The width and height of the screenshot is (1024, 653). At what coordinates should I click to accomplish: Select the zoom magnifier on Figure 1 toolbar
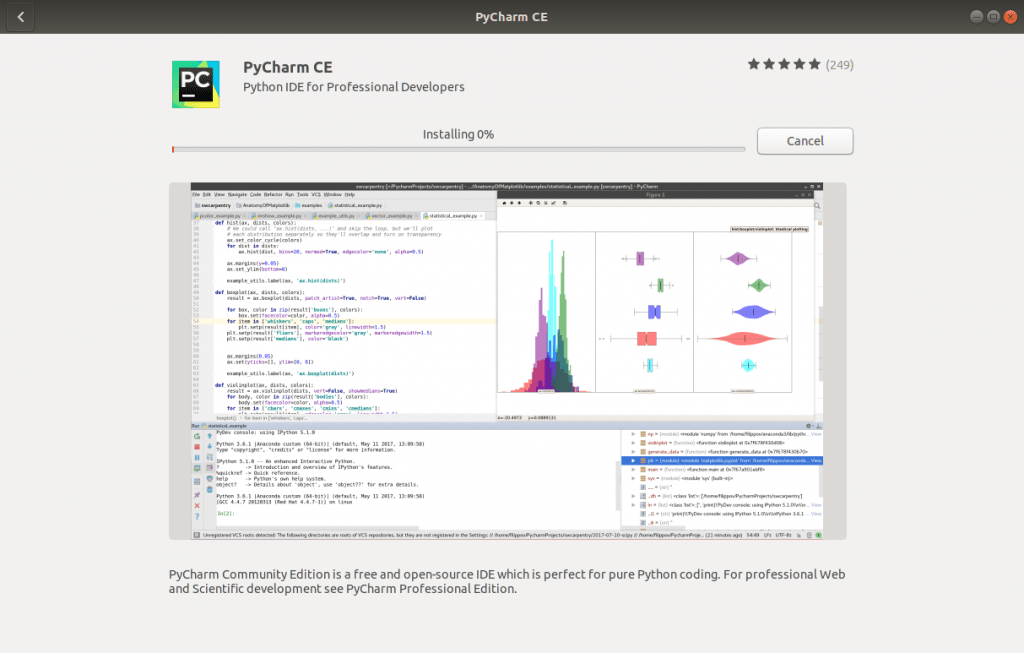[x=538, y=203]
